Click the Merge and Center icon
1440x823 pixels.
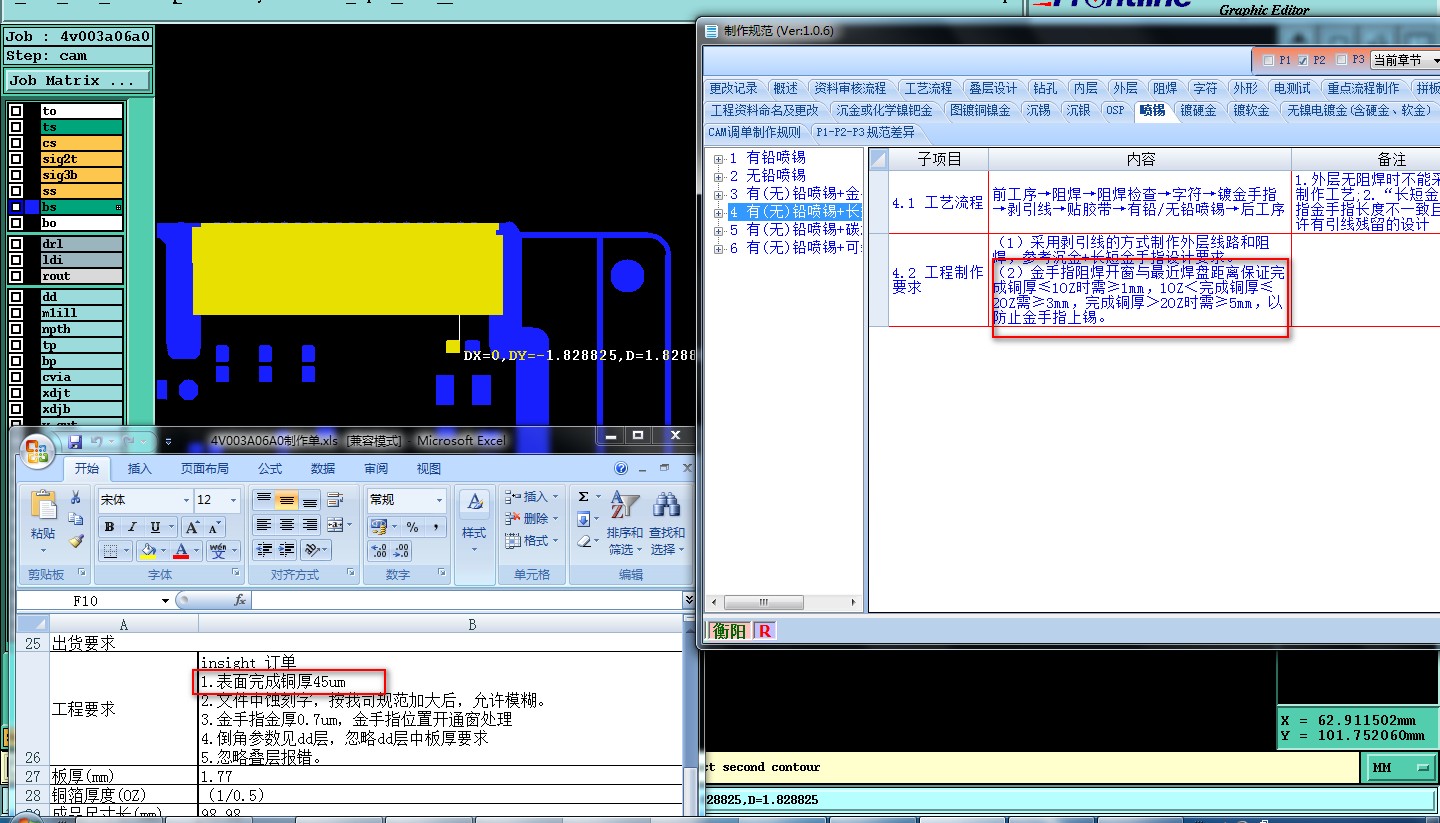click(x=334, y=525)
